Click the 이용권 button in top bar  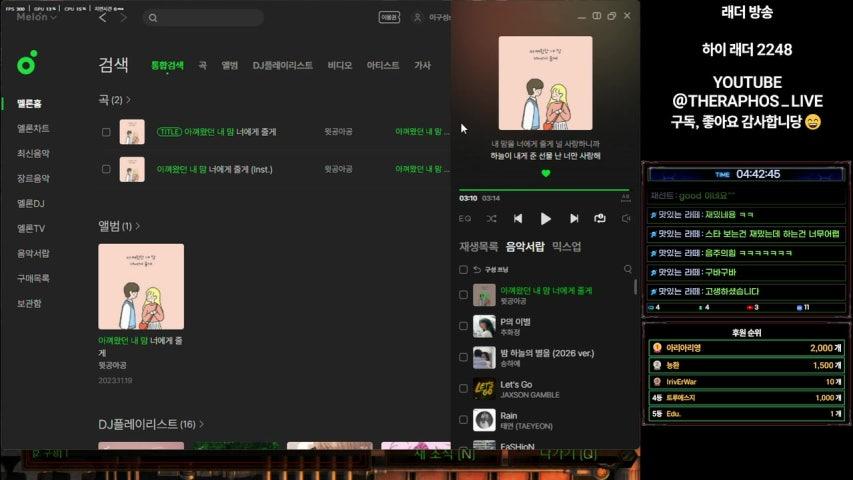point(389,17)
